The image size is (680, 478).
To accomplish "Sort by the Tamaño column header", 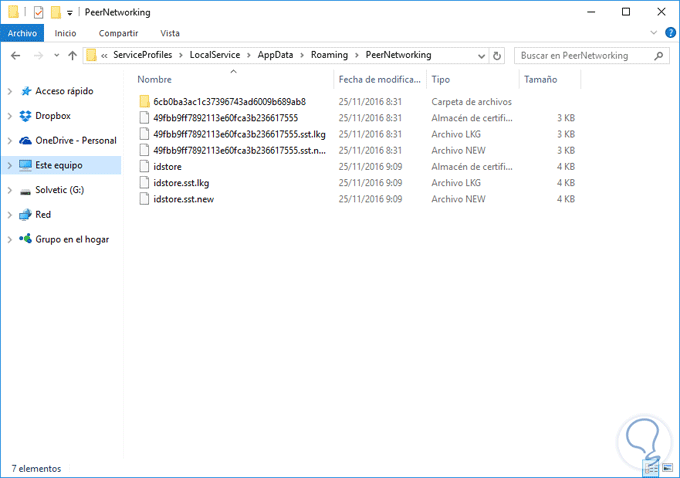I will click(x=549, y=79).
